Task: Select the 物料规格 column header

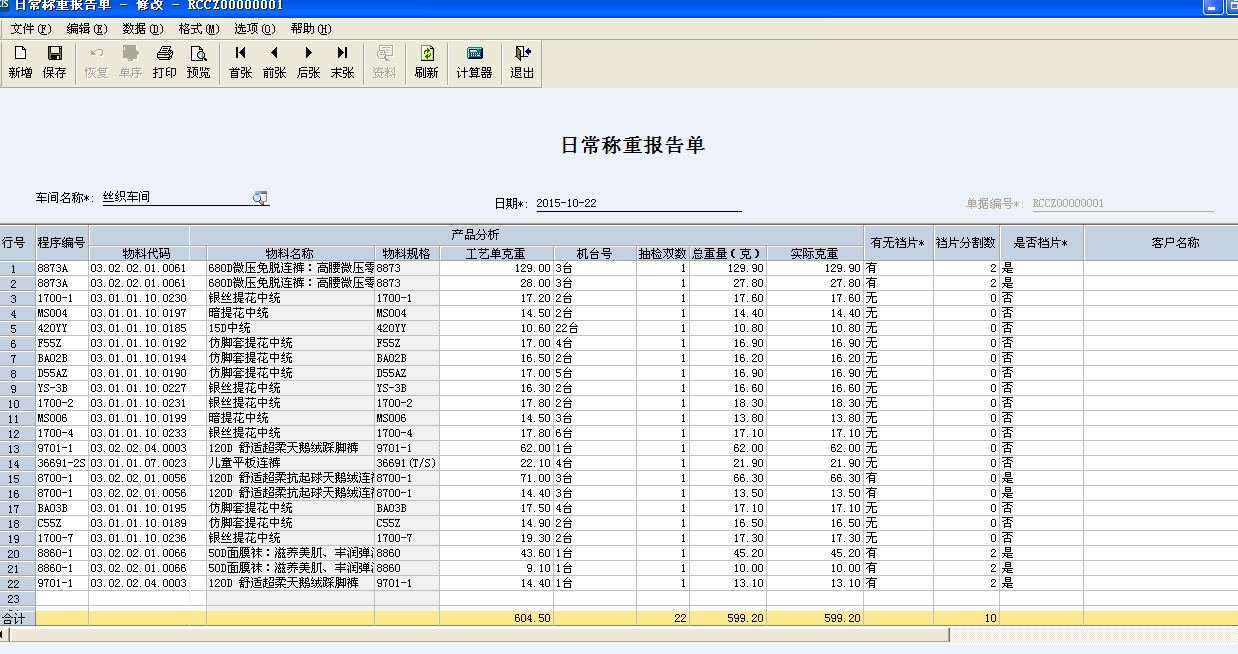Action: coord(407,254)
